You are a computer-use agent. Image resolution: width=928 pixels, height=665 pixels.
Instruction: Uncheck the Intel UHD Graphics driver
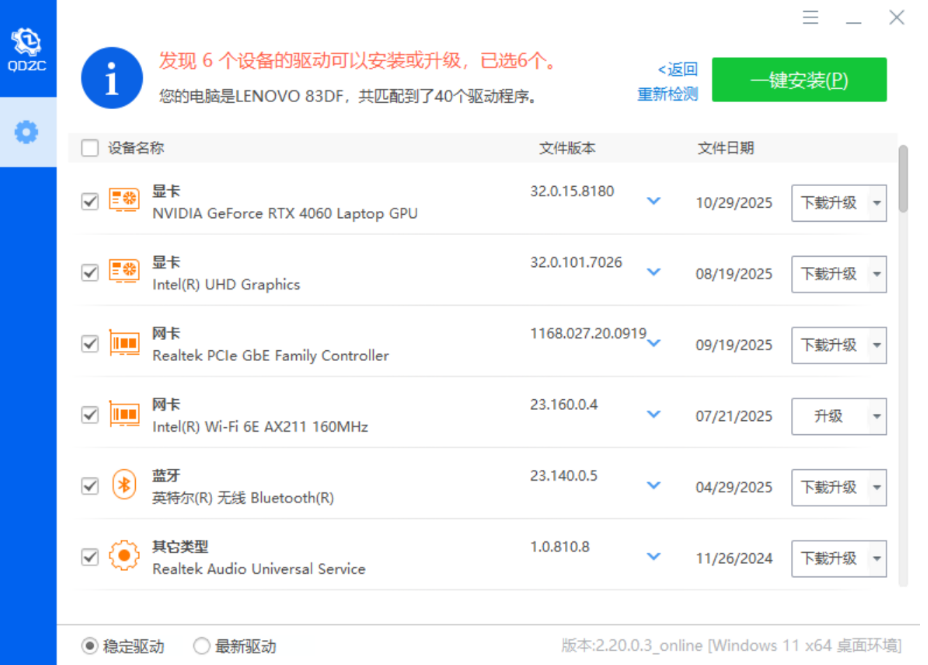coord(89,272)
